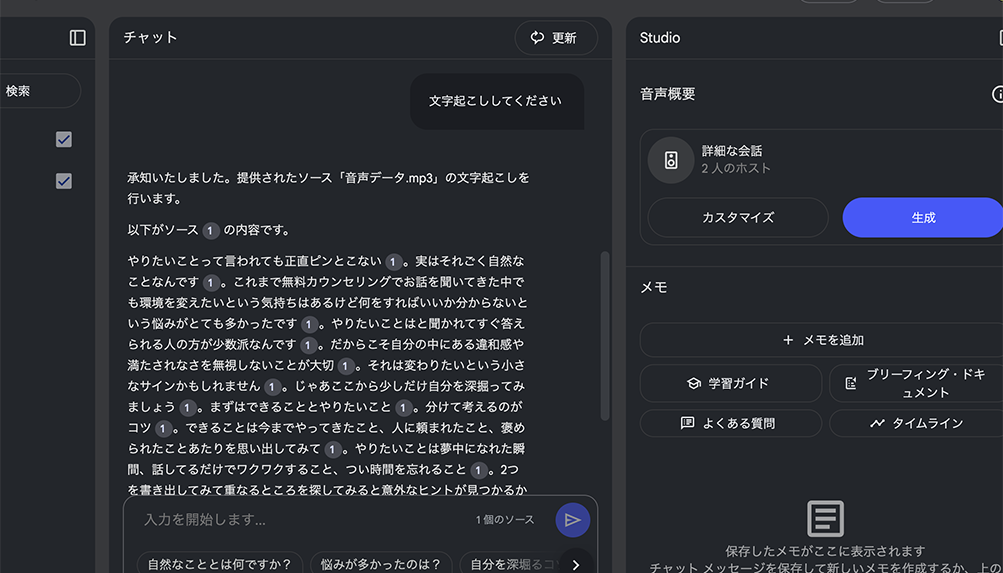Click the Studio panel heading
This screenshot has width=1003, height=573.
point(659,38)
